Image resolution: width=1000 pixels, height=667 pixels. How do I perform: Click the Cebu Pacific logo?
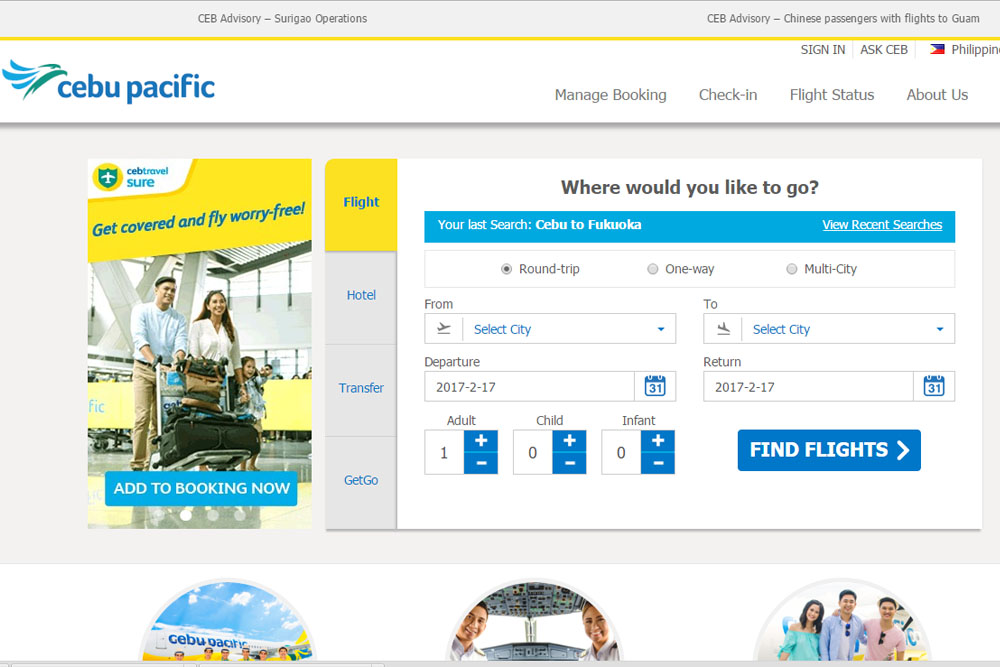coord(108,82)
